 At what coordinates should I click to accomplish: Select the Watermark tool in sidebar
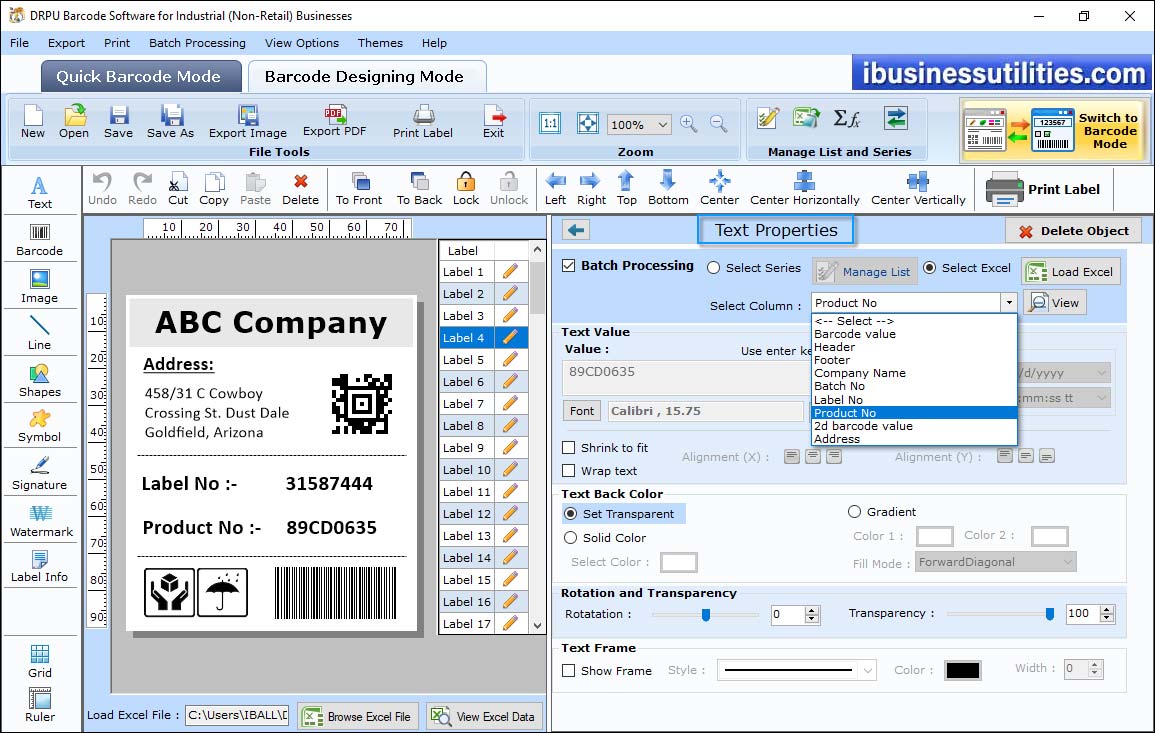41,521
